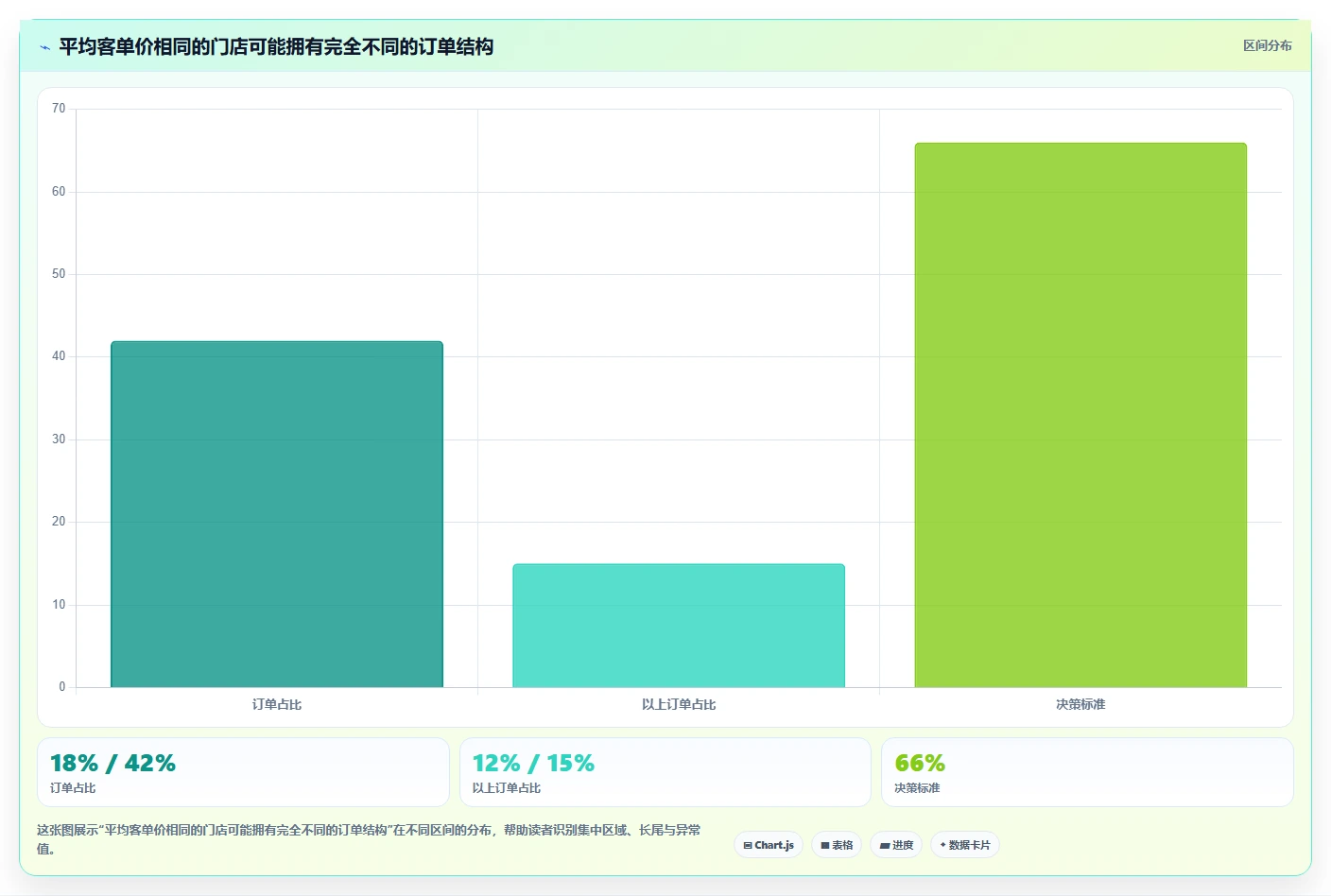
Task: Click the y-axis value 60
Action: pos(59,192)
